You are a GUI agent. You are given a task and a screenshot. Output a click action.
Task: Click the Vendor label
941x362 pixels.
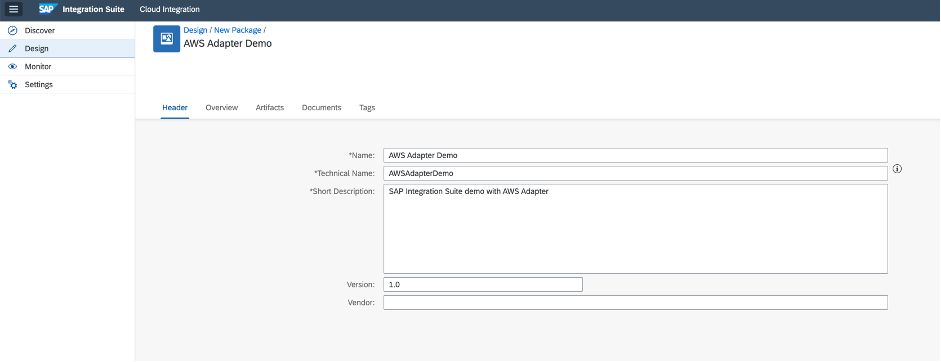[361, 303]
